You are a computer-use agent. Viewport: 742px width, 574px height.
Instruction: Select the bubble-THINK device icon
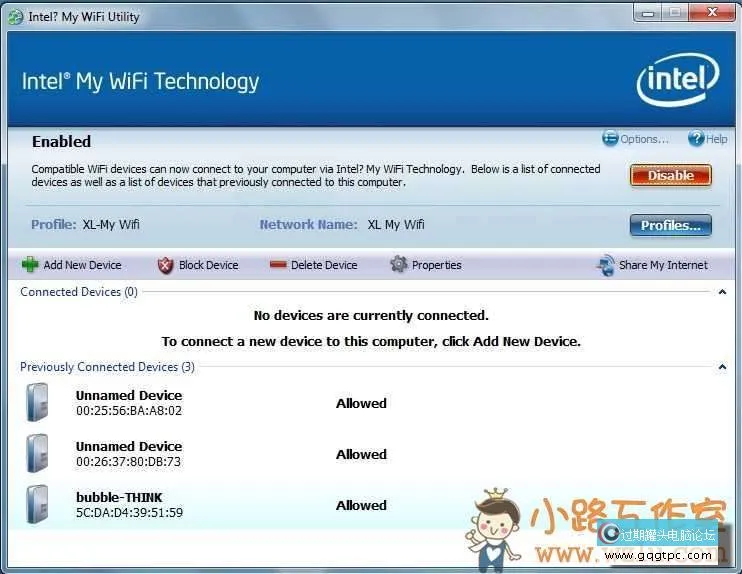pos(38,504)
